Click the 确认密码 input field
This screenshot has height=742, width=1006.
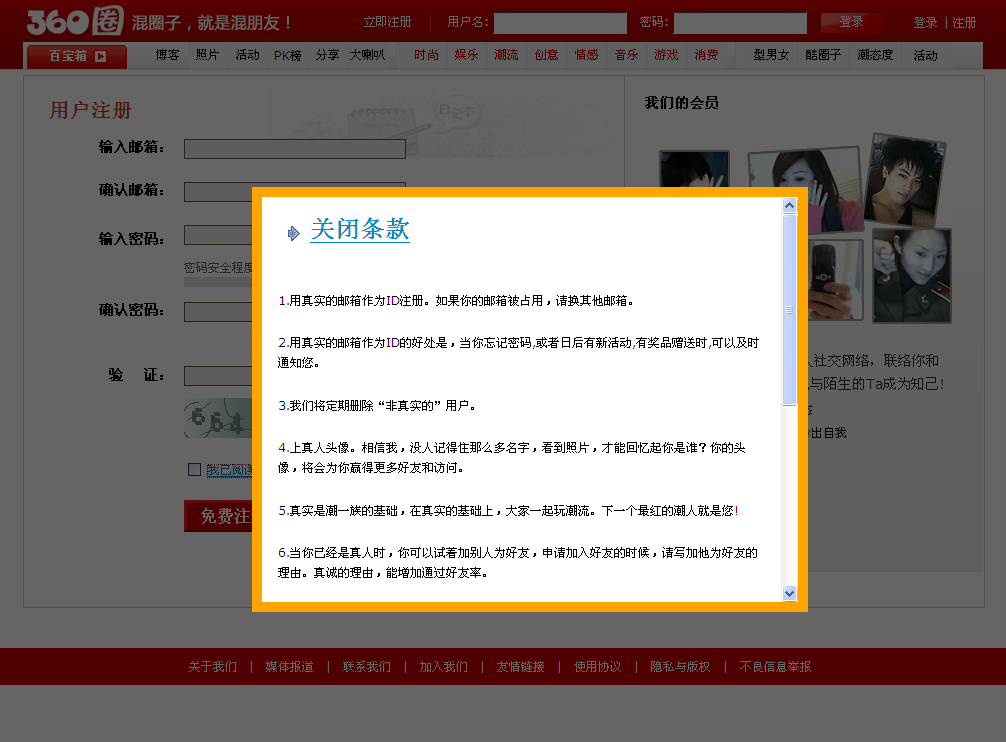[218, 312]
